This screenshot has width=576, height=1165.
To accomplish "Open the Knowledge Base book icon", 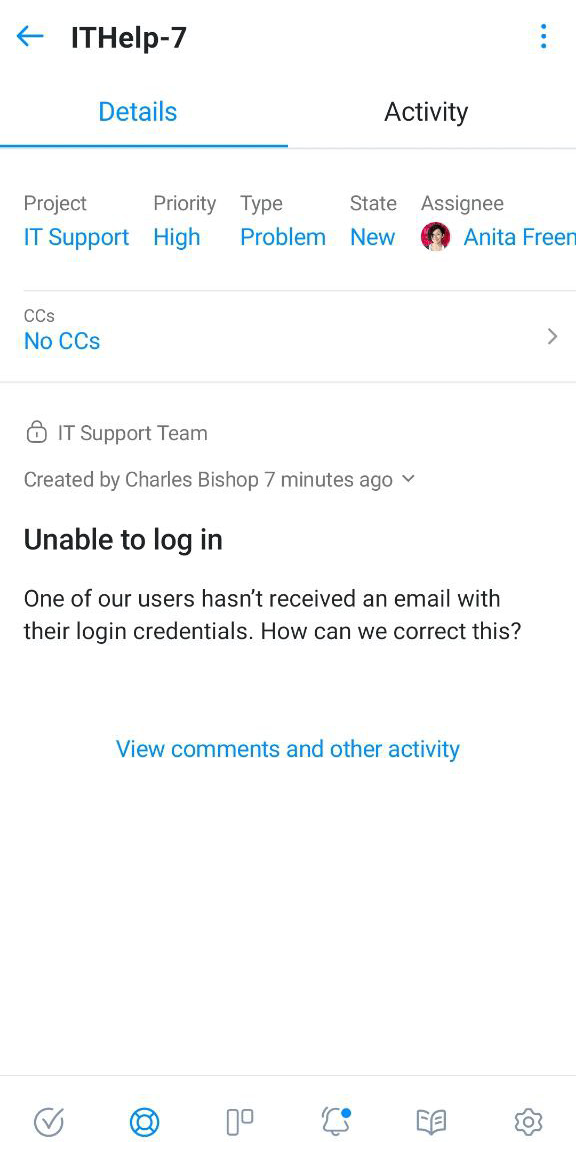I will click(x=431, y=1122).
